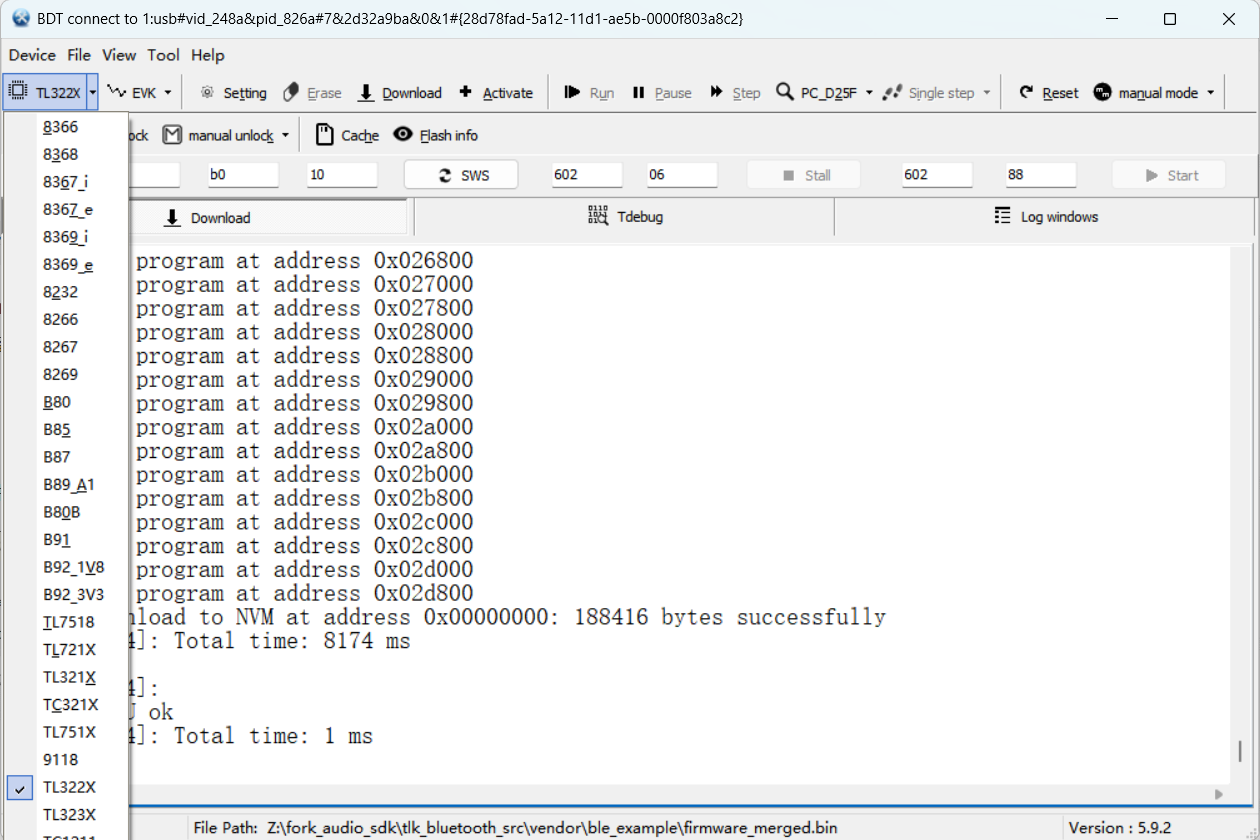
Task: Open the Device menu
Action: click(x=32, y=55)
